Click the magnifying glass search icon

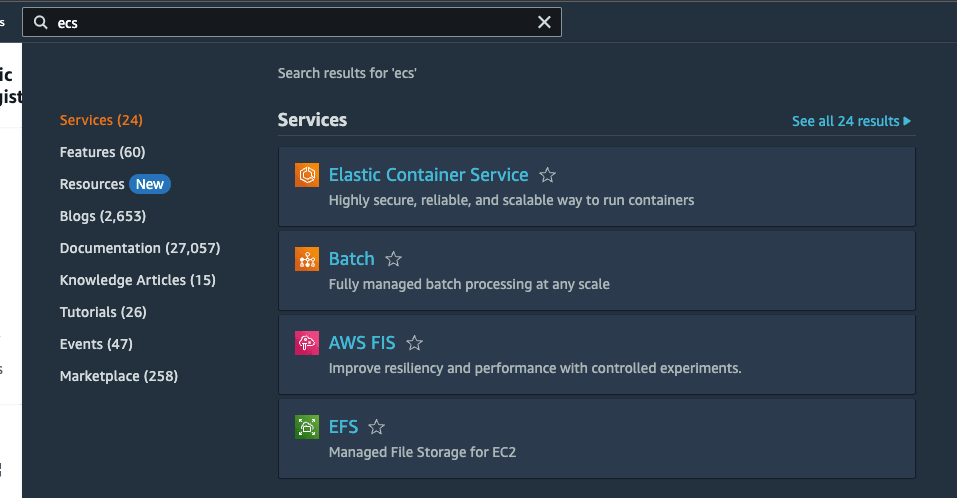point(41,23)
